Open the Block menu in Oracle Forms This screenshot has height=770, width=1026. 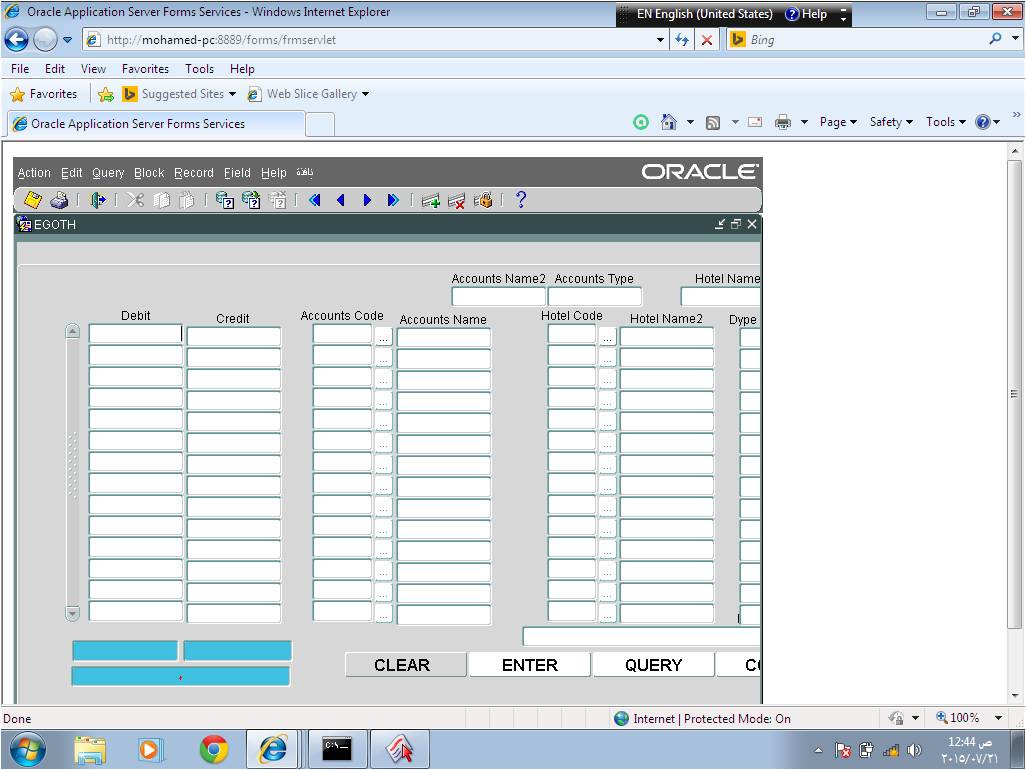[x=149, y=173]
